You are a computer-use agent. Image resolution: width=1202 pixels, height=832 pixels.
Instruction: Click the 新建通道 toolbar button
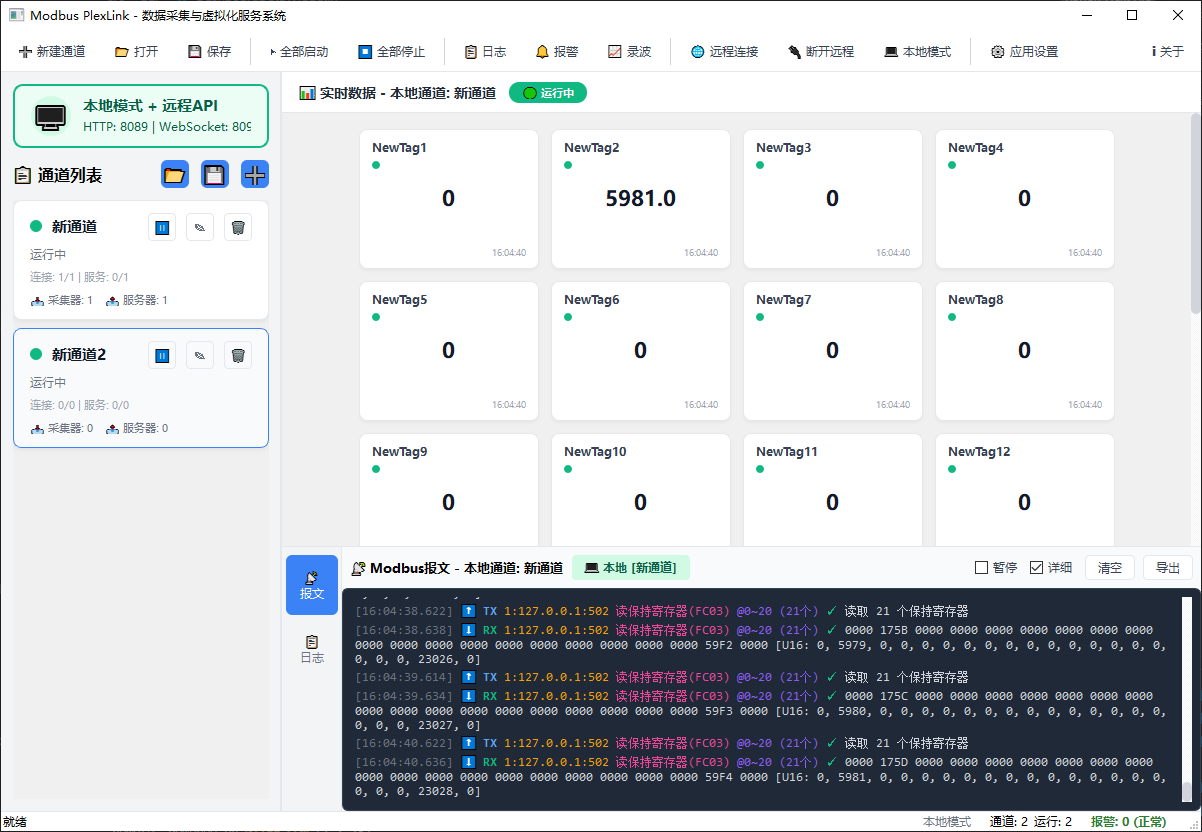tap(52, 51)
